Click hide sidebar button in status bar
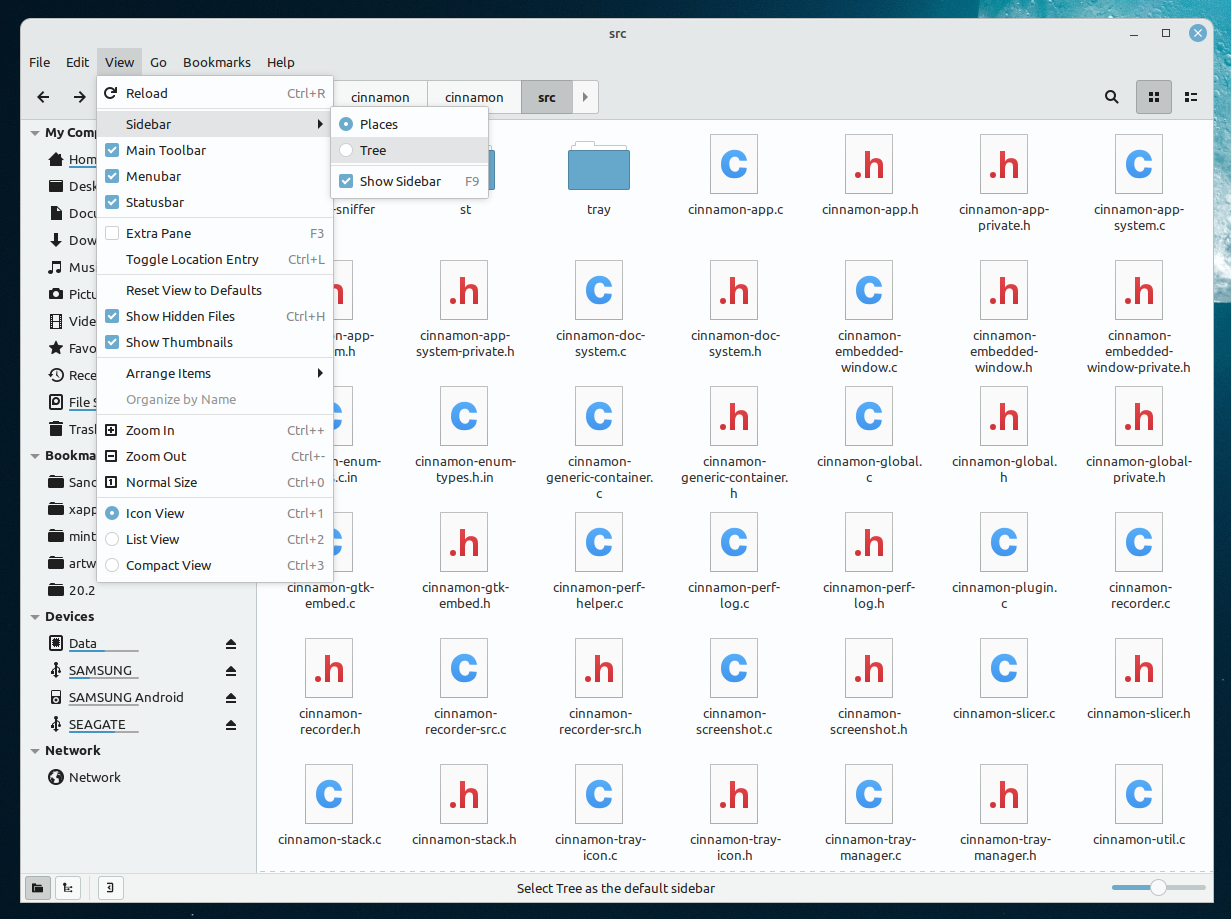 coord(110,887)
